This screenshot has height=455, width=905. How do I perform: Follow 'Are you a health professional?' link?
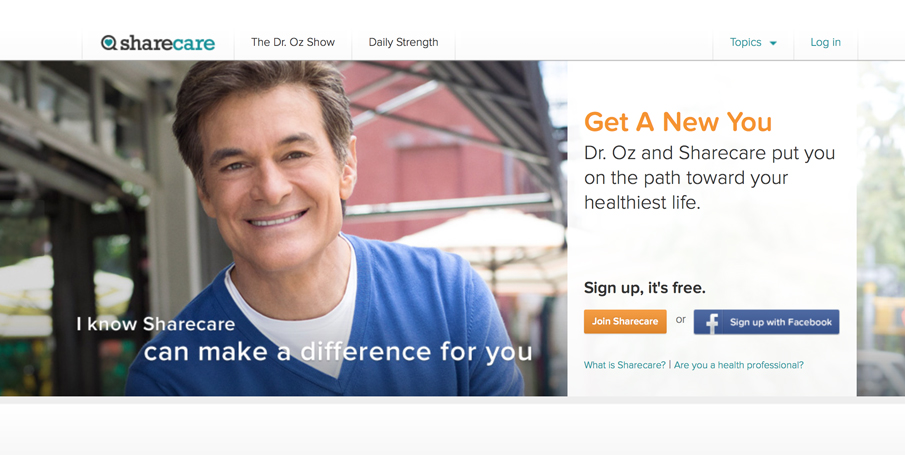point(738,365)
